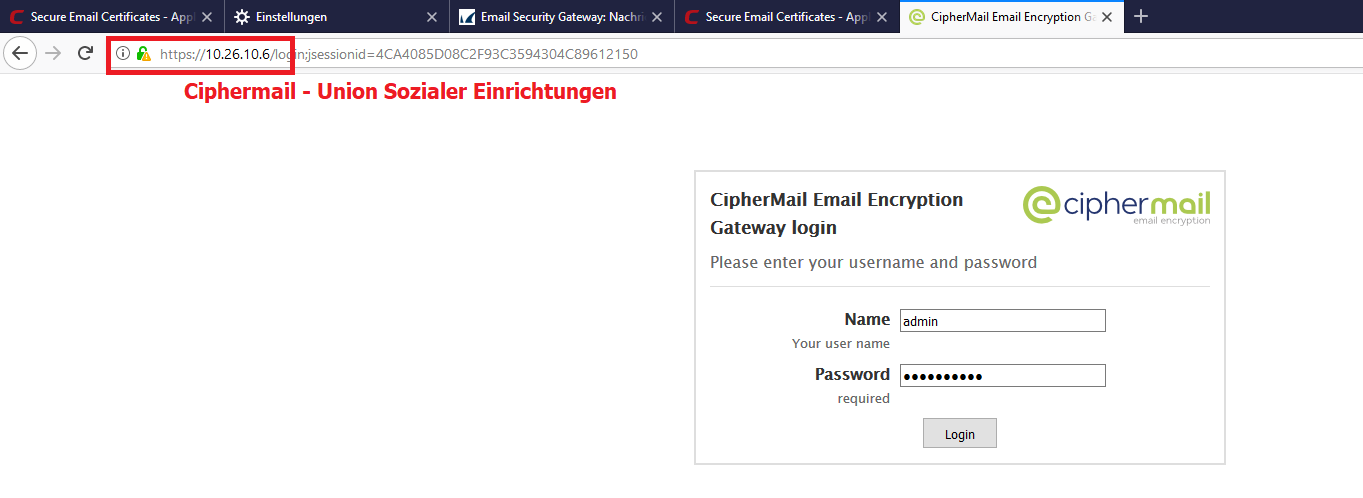Reload the current page
The image size is (1363, 498).
[x=86, y=53]
